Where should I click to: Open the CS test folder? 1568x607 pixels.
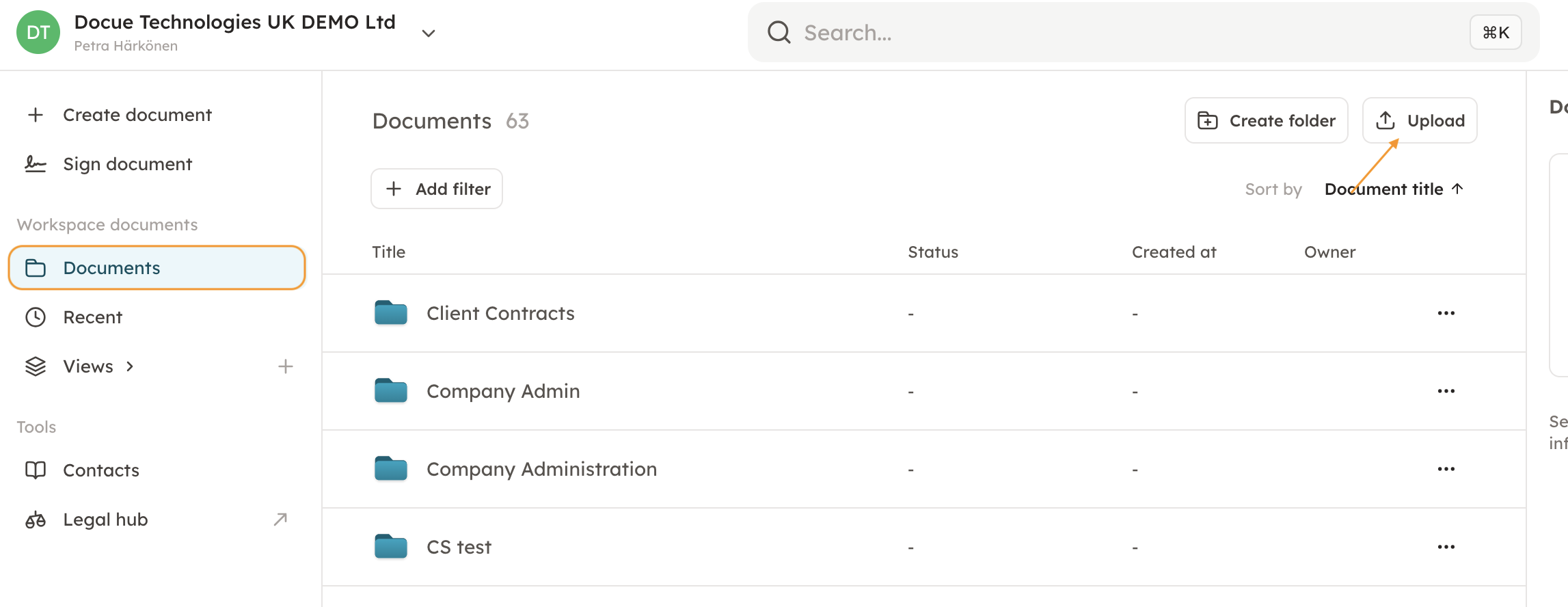(459, 547)
